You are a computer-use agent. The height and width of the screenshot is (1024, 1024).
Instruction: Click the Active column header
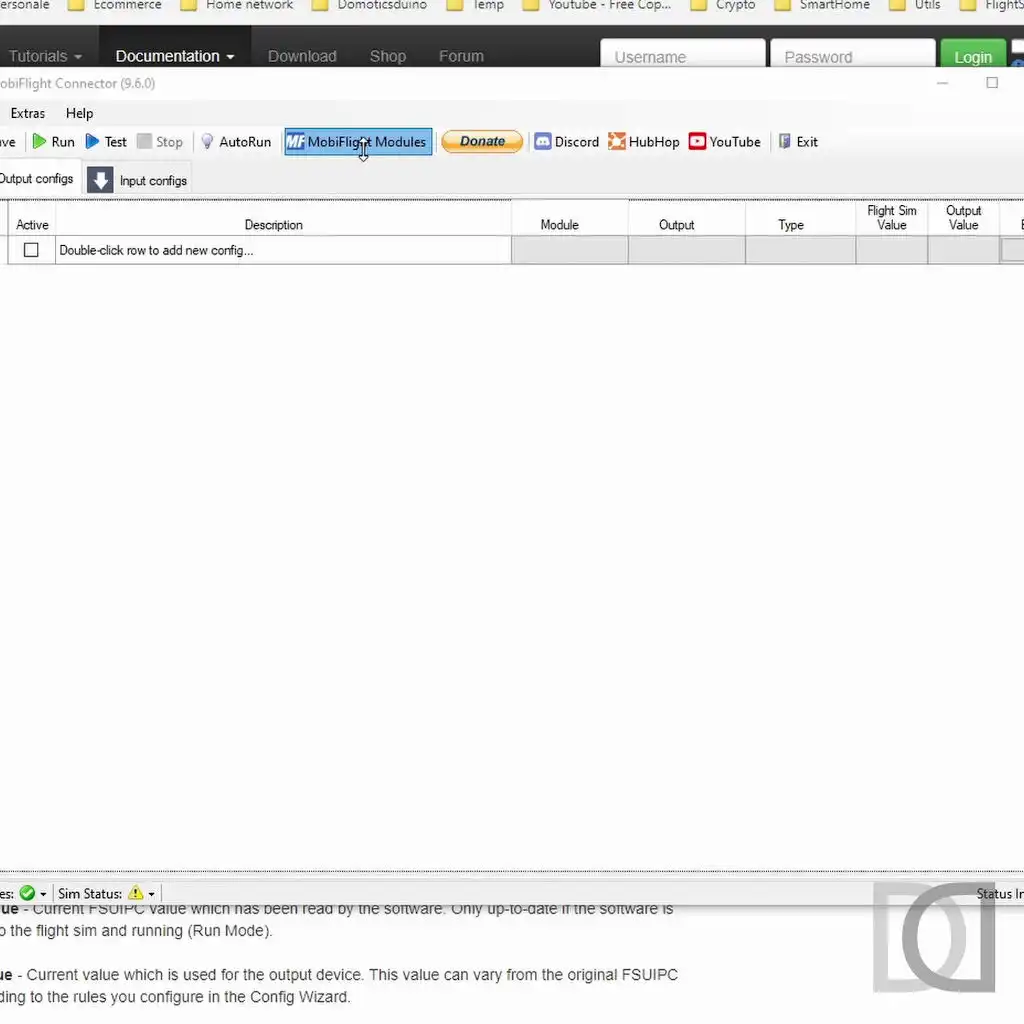point(32,225)
